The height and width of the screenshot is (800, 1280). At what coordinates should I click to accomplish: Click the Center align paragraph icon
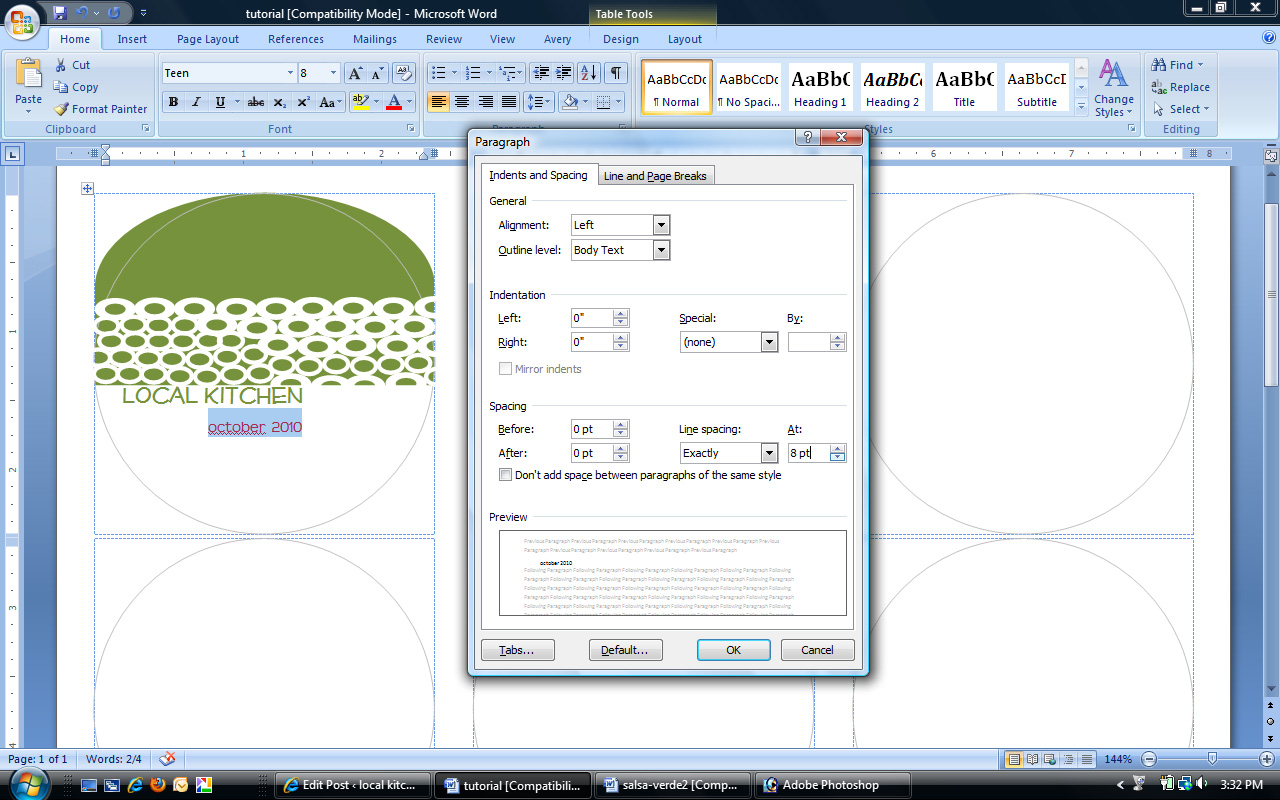coord(462,102)
